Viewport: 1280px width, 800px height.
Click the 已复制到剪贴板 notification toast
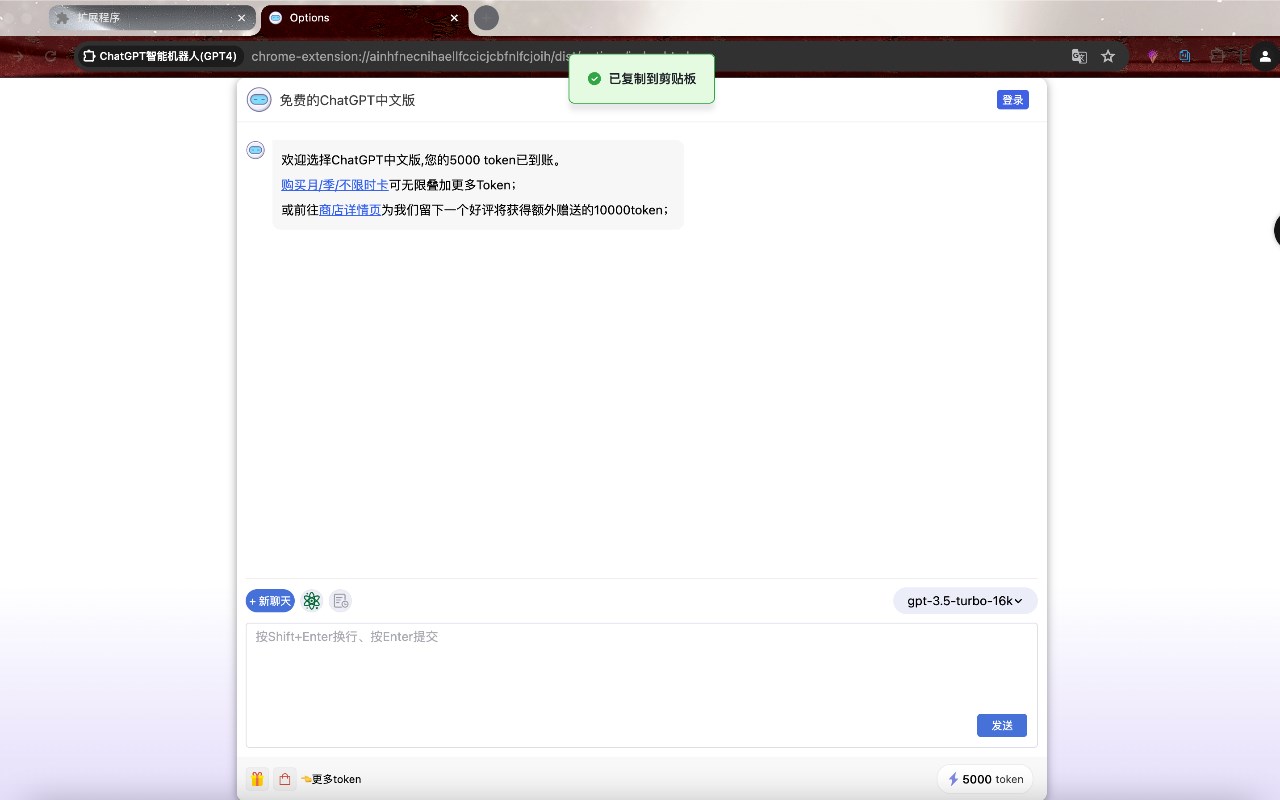[641, 78]
